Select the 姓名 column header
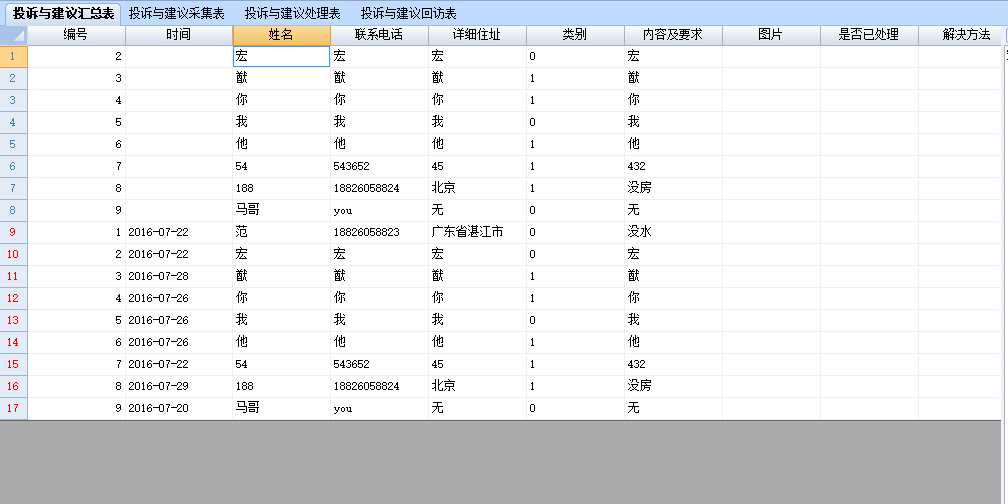The image size is (1008, 504). 281,35
